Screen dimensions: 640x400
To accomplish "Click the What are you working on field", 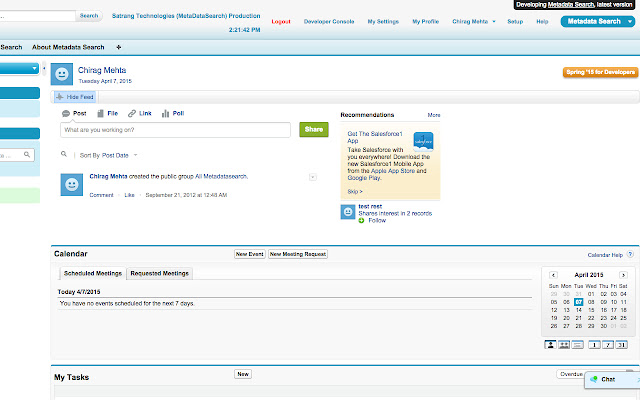I will [176, 130].
